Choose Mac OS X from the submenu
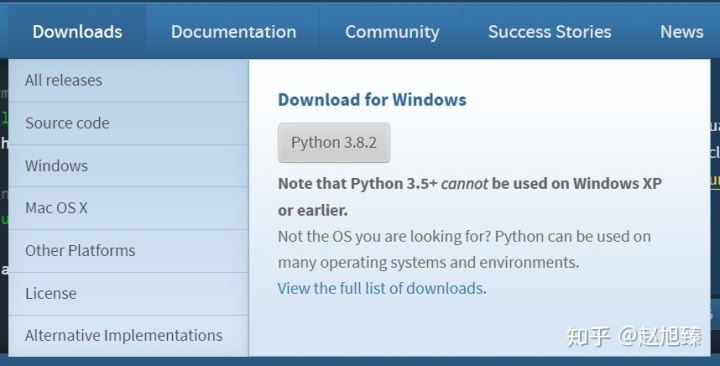The height and width of the screenshot is (366, 720). [129, 208]
